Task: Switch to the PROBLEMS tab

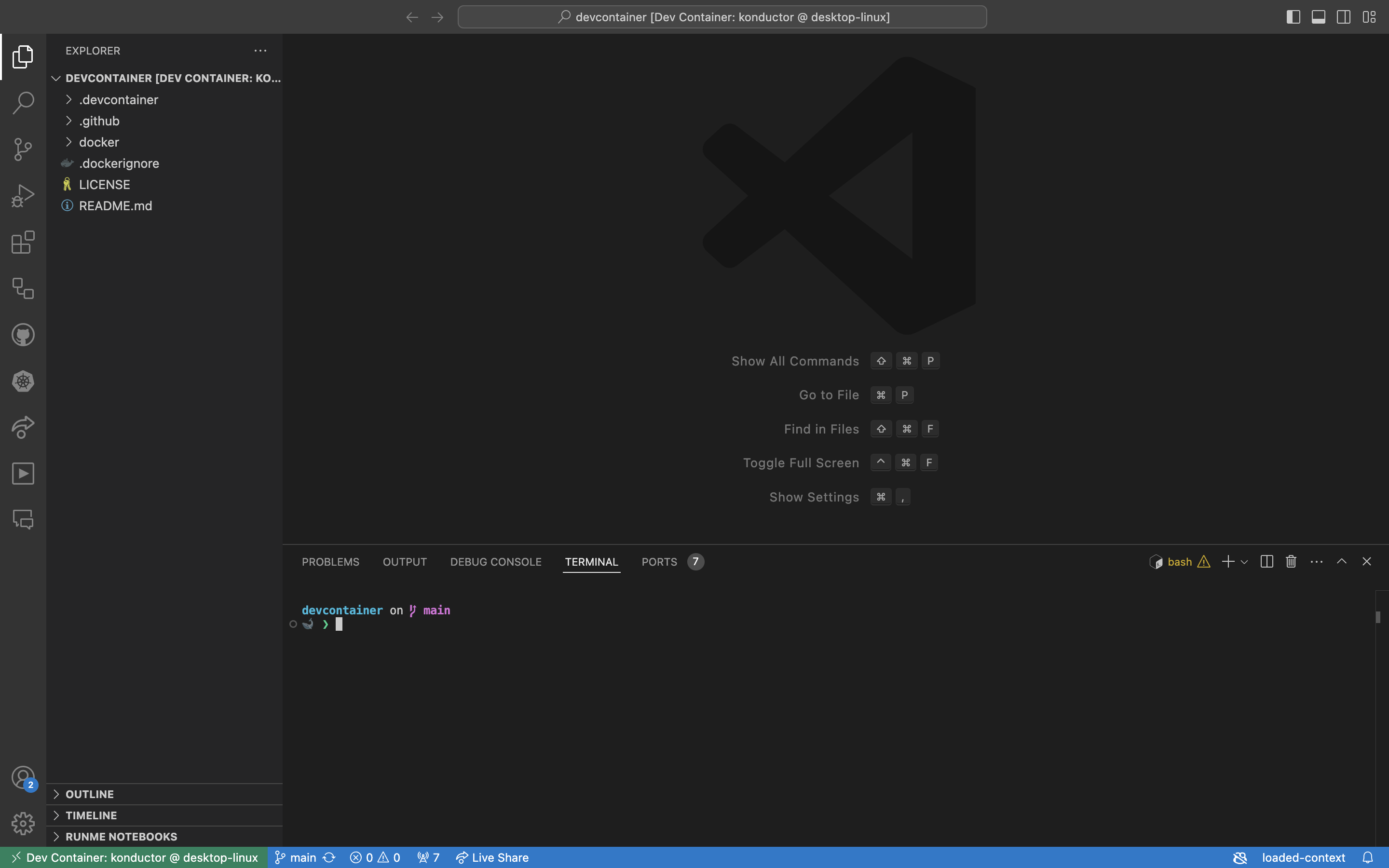Action: pos(330,562)
